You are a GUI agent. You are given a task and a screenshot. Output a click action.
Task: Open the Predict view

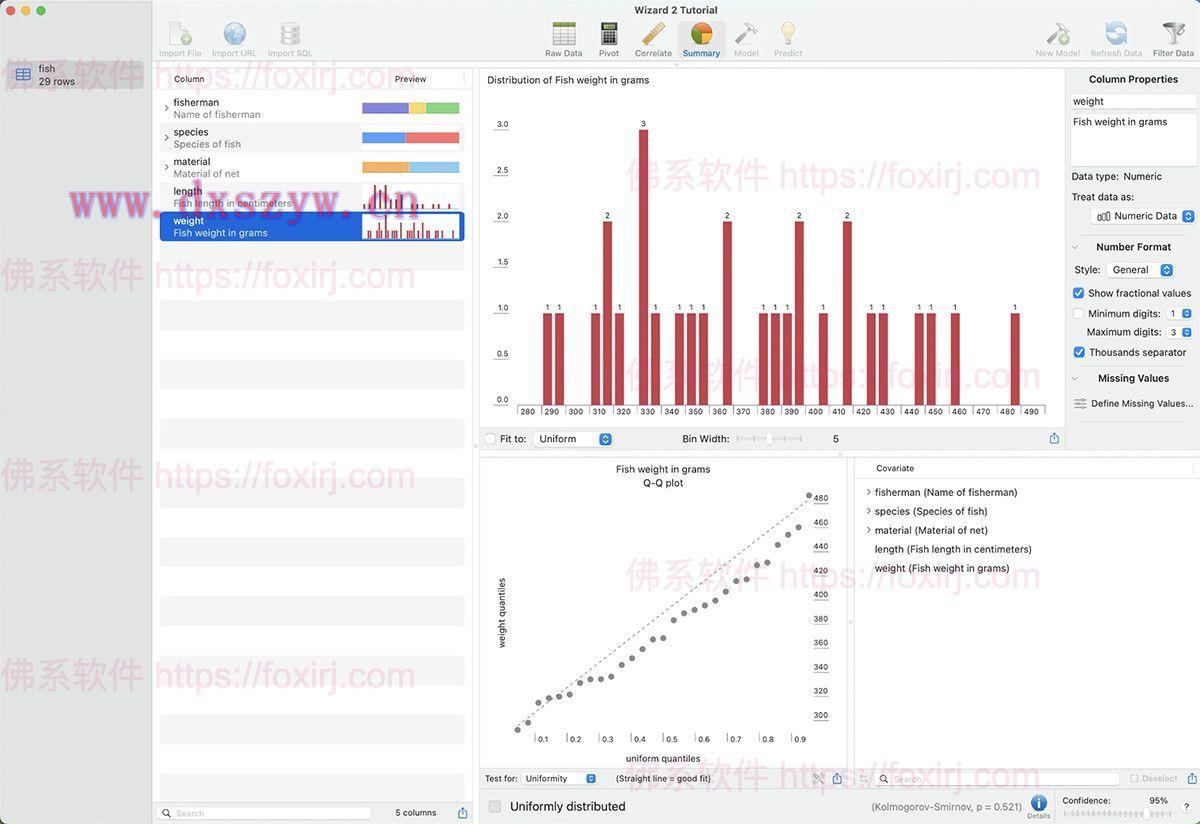coord(788,39)
